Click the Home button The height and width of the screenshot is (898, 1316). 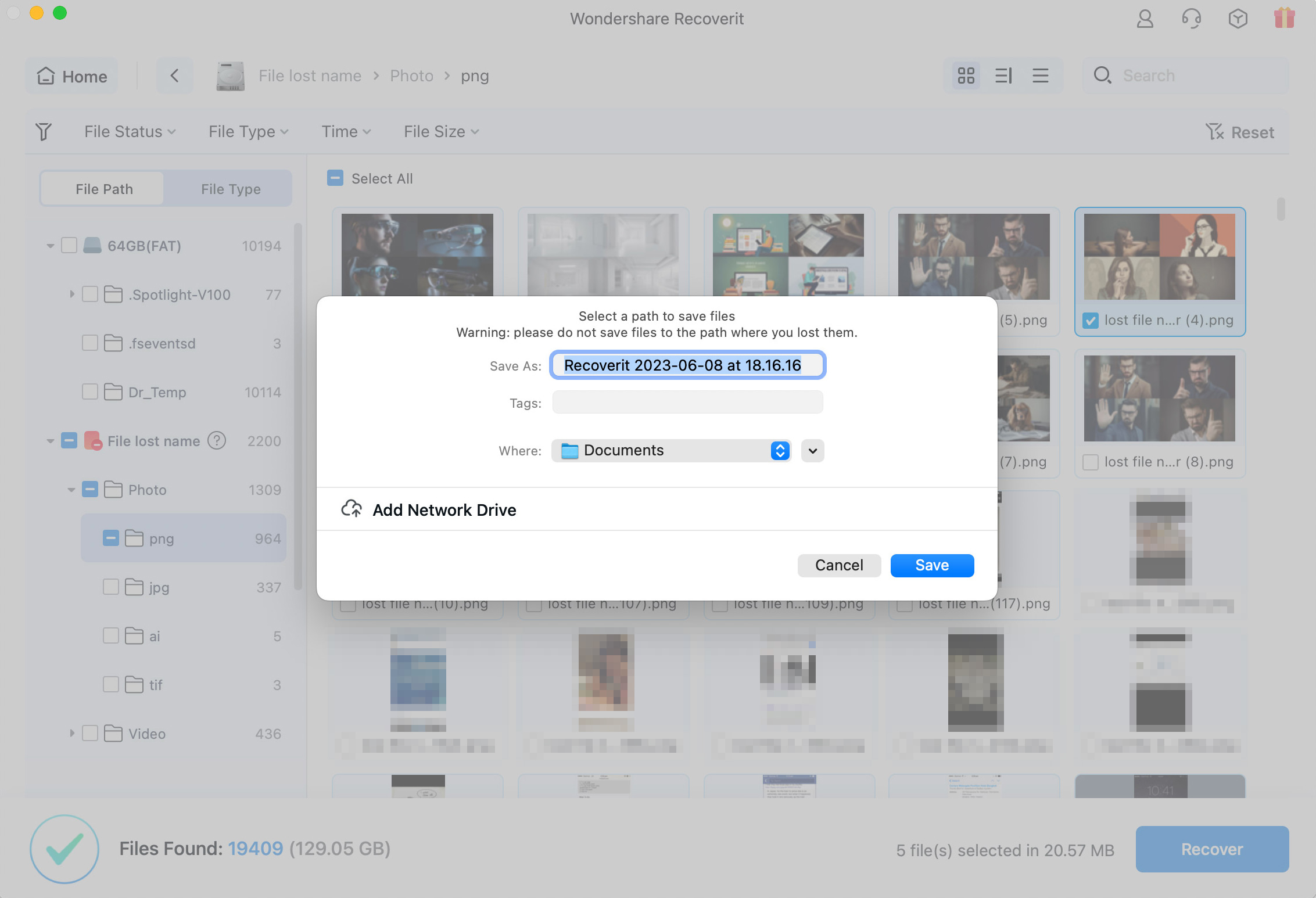click(x=71, y=76)
